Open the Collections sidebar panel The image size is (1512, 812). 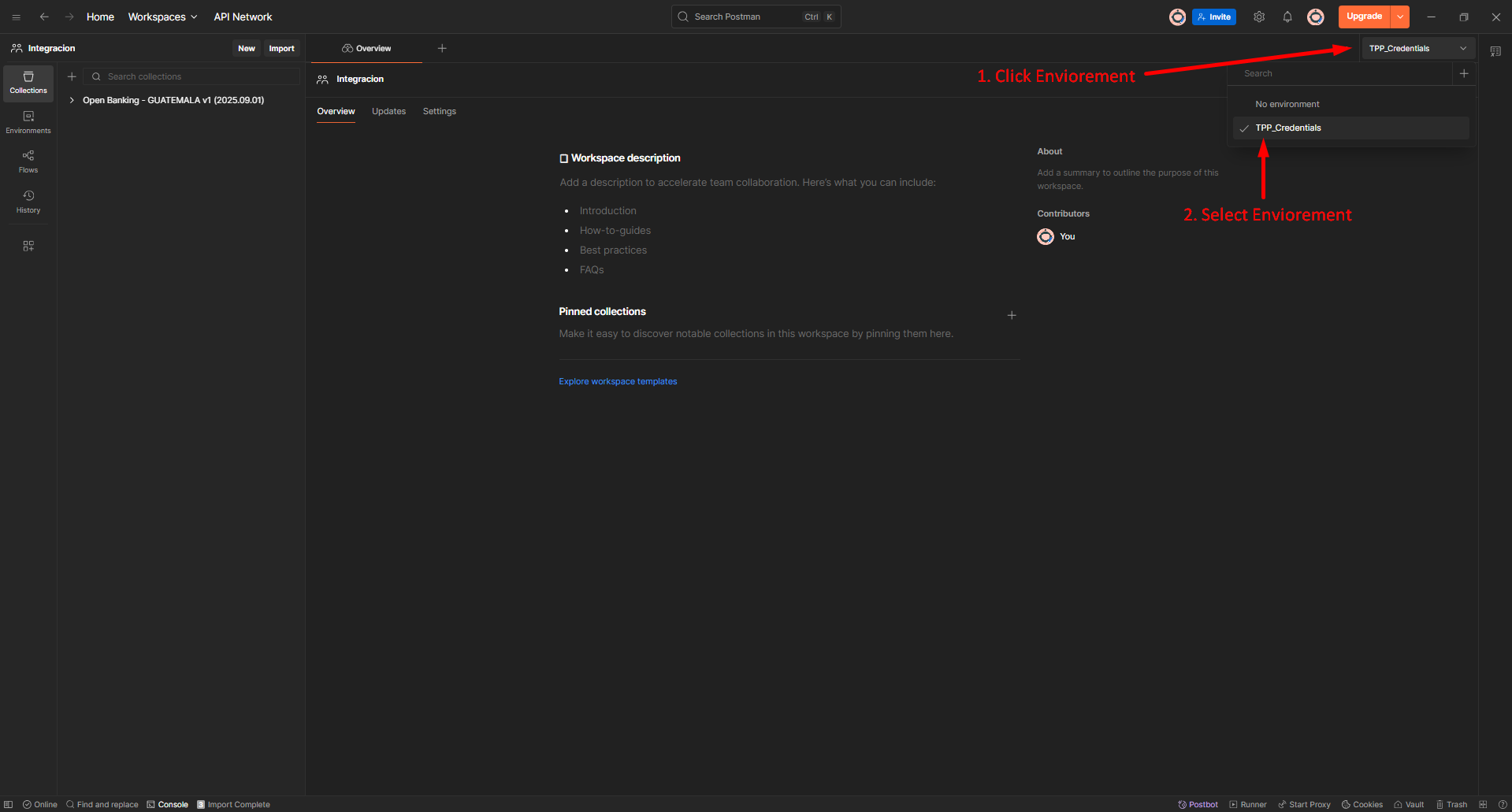tap(28, 83)
